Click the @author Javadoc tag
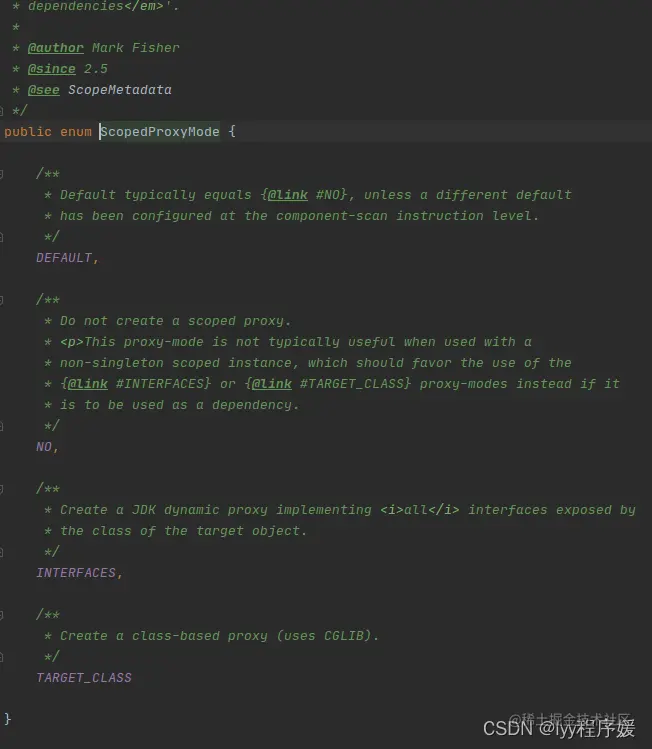Image resolution: width=652 pixels, height=749 pixels. point(55,48)
